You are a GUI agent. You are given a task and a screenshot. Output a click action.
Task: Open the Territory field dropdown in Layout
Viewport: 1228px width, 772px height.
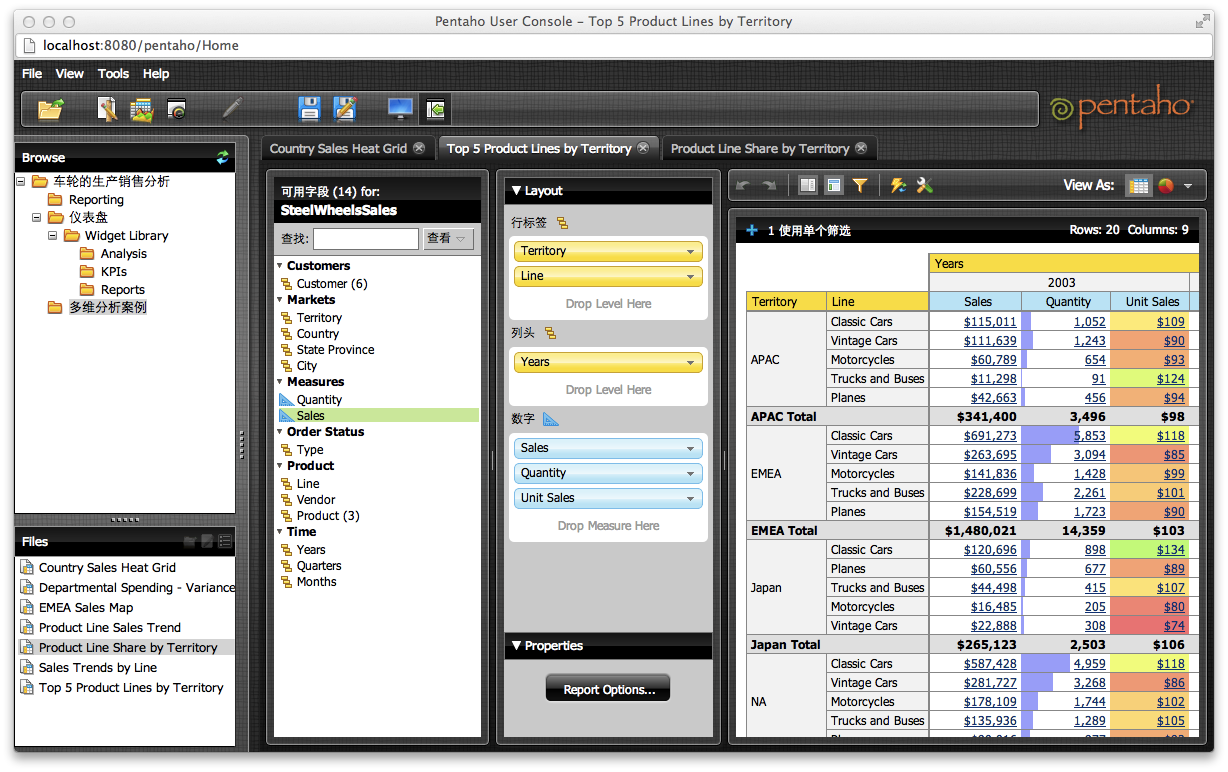click(x=690, y=252)
